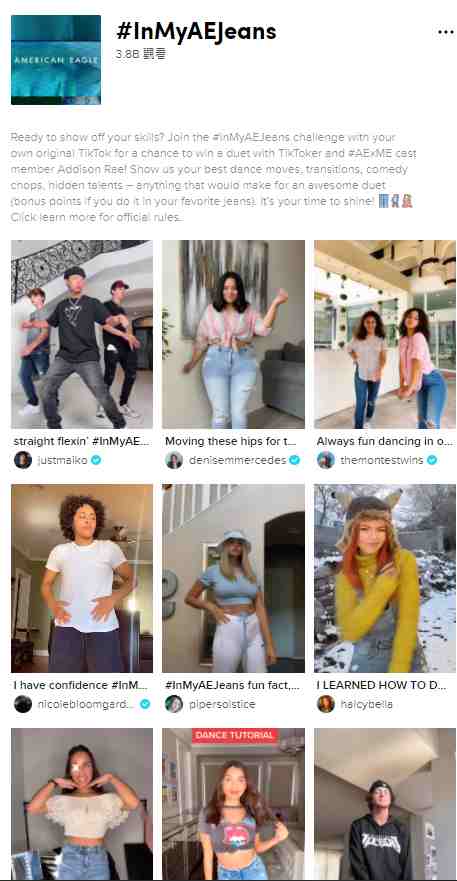Visit the justmaiko username link
Image resolution: width=457 pixels, height=881 pixels.
[x=62, y=460]
